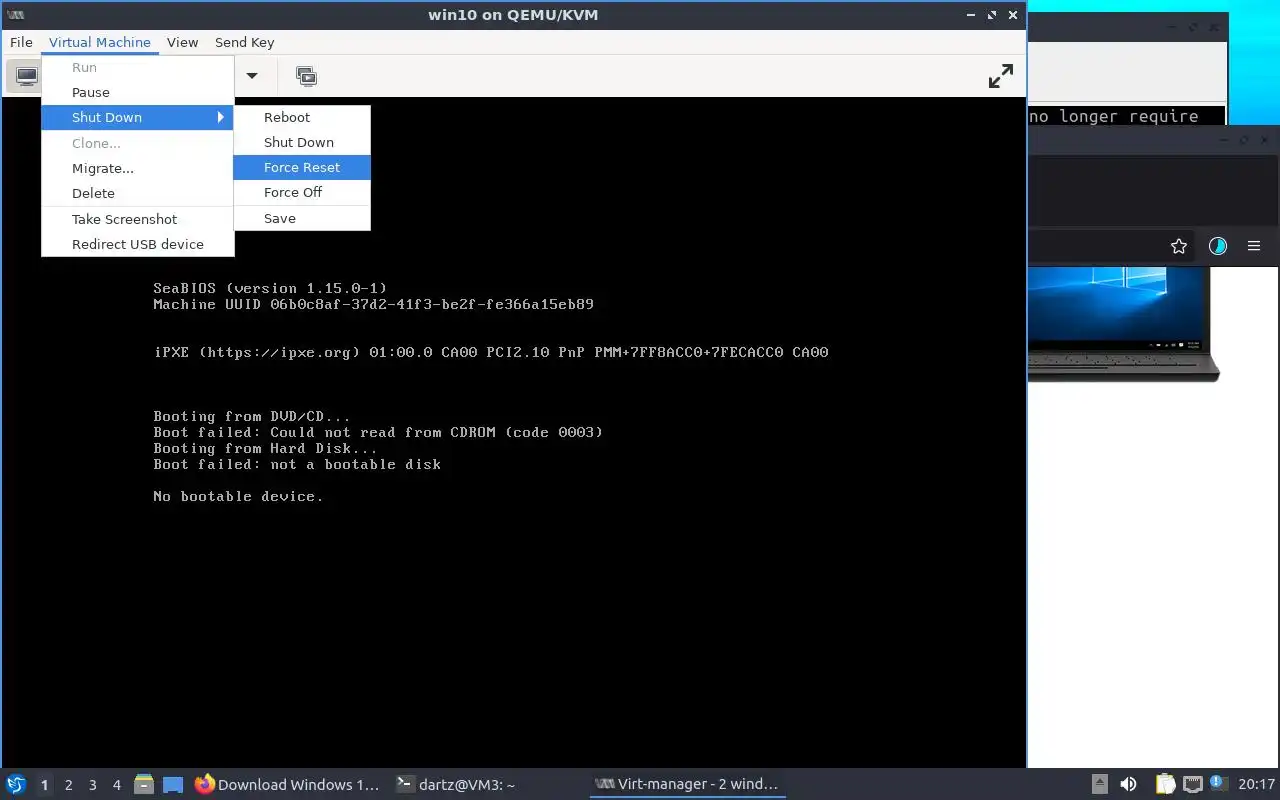The width and height of the screenshot is (1280, 800).
Task: Choose Reboot in the submenu
Action: click(302, 117)
